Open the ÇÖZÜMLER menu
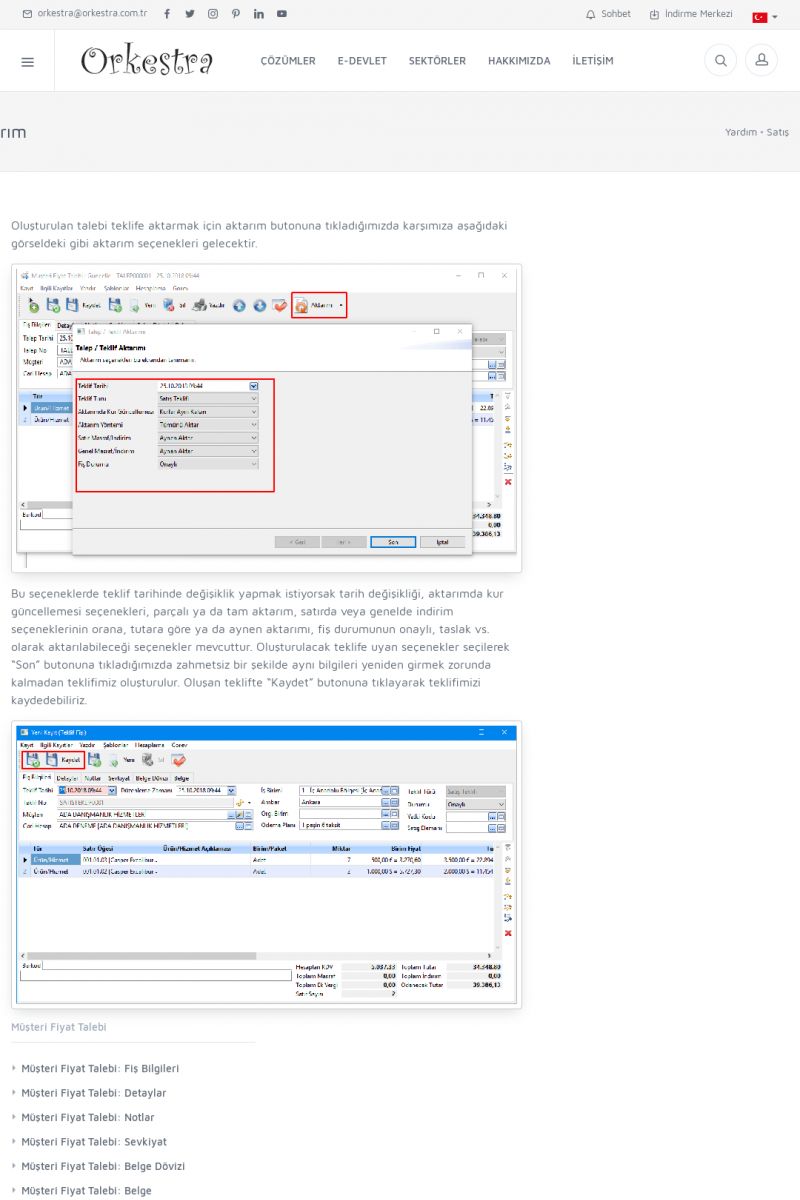This screenshot has height=1200, width=800. coord(288,61)
